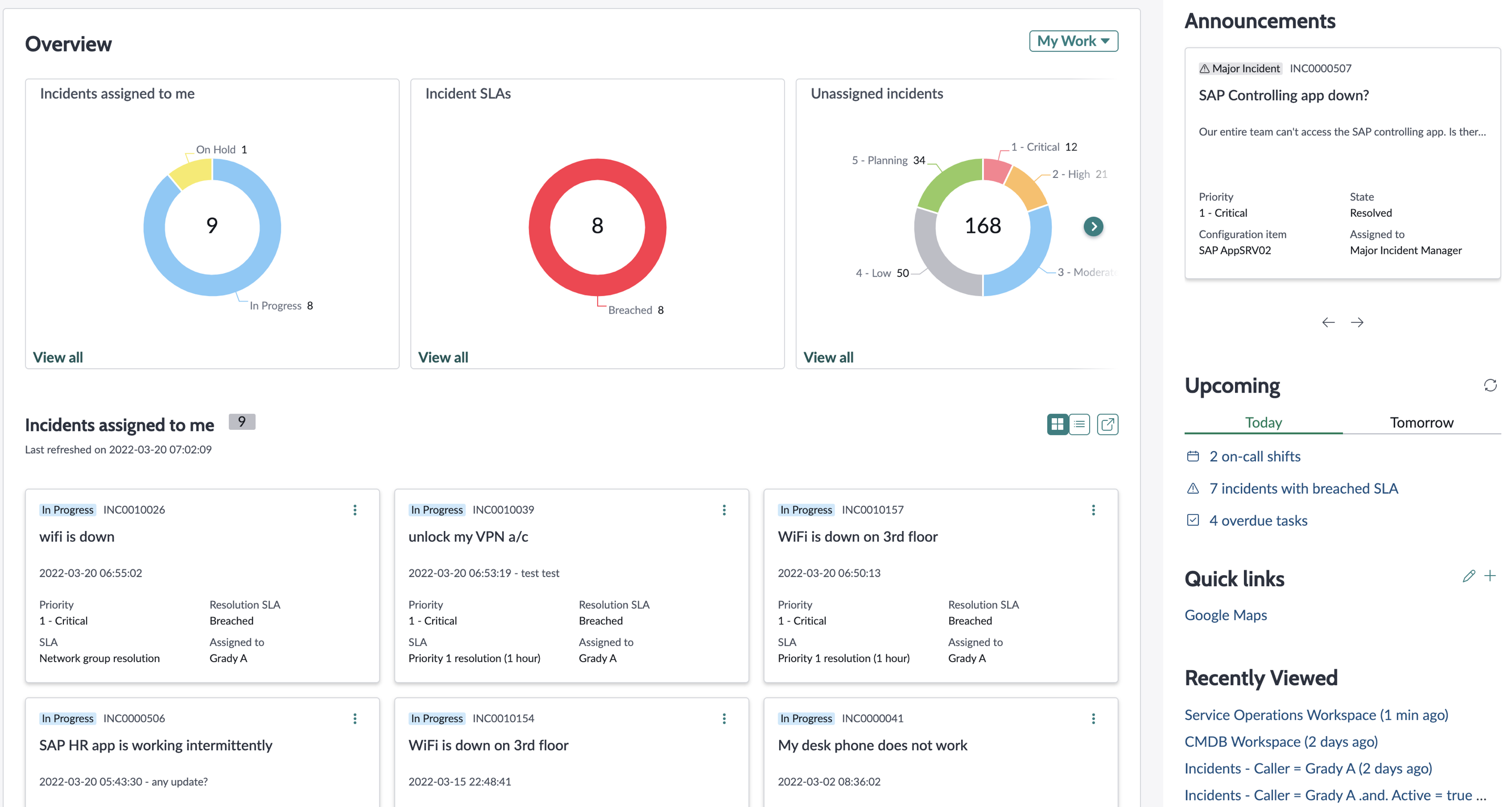Screen dimensions: 1512x807
Task: Click the 'Breached 8' chart label
Action: tap(636, 310)
